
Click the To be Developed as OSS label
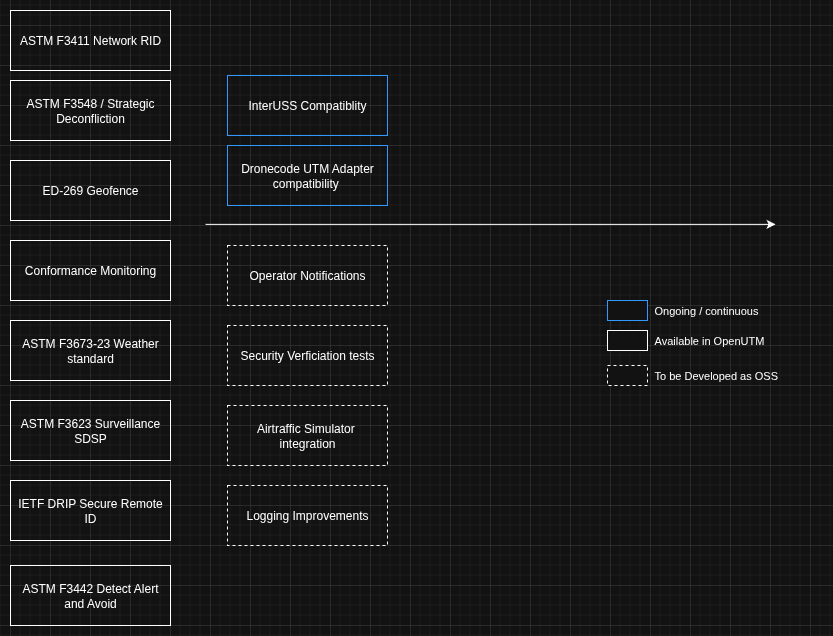coord(716,376)
